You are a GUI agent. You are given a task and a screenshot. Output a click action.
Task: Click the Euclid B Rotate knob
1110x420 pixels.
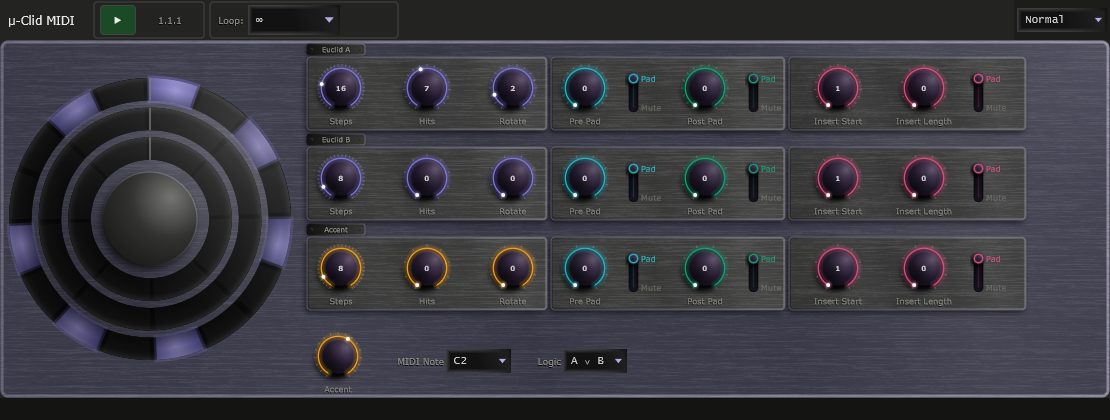[x=513, y=178]
